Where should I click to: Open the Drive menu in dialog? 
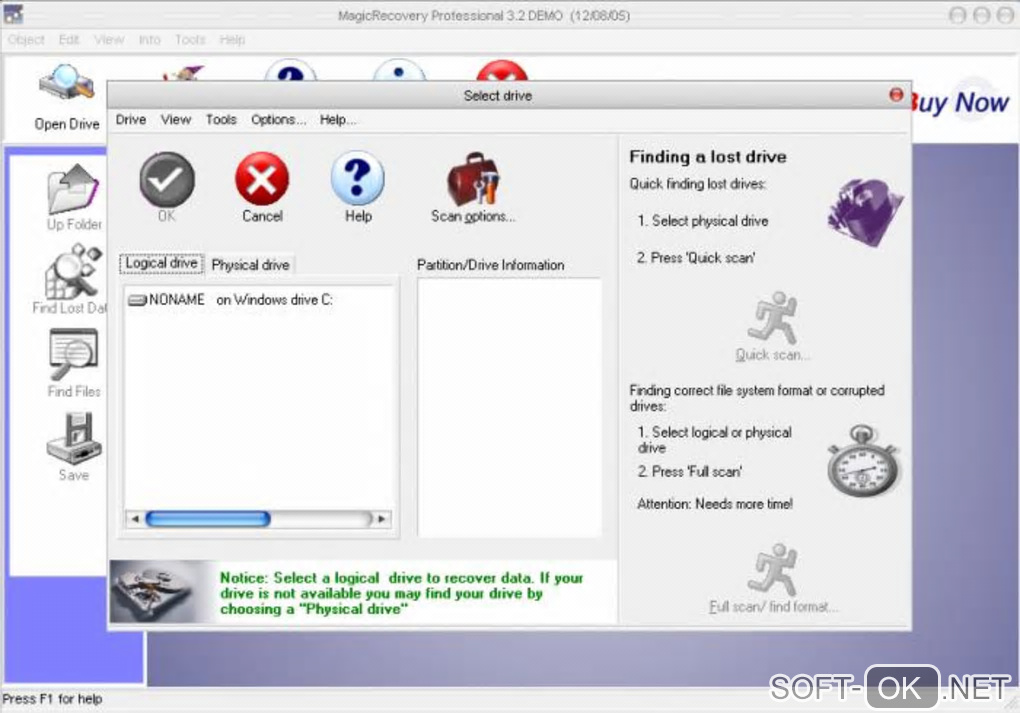(131, 120)
